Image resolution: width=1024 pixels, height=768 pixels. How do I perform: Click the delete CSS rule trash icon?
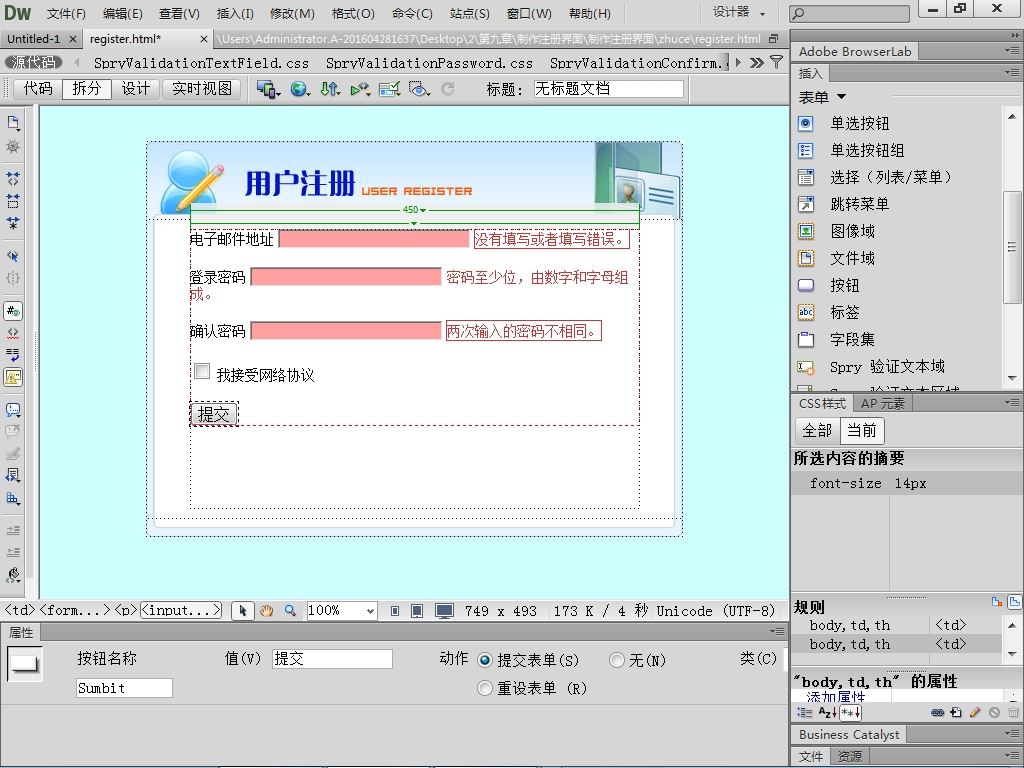(1013, 712)
